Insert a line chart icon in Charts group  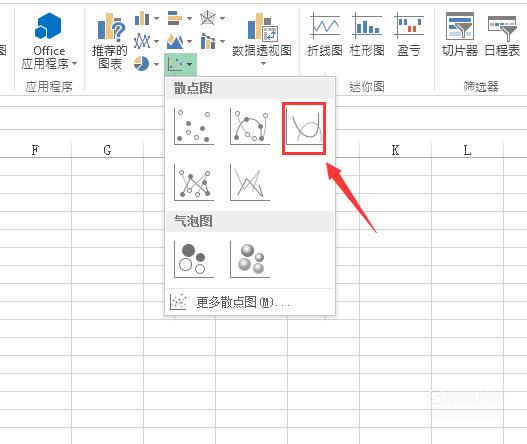click(142, 41)
